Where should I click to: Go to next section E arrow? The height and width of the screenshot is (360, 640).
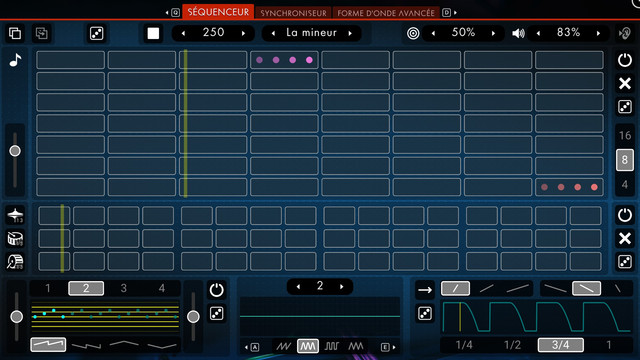point(388,347)
